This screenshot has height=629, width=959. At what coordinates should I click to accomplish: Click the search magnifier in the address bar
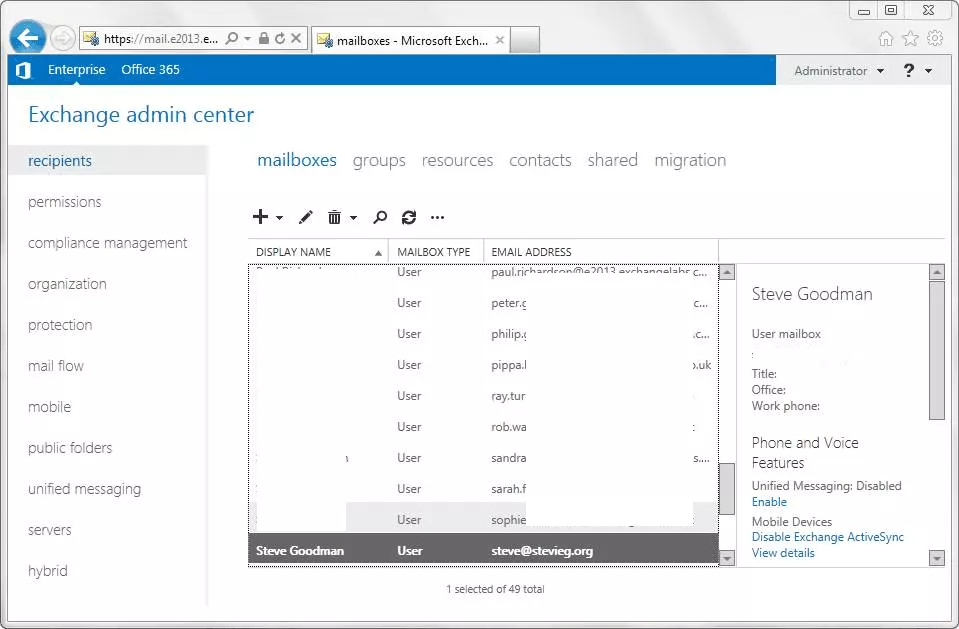[232, 39]
